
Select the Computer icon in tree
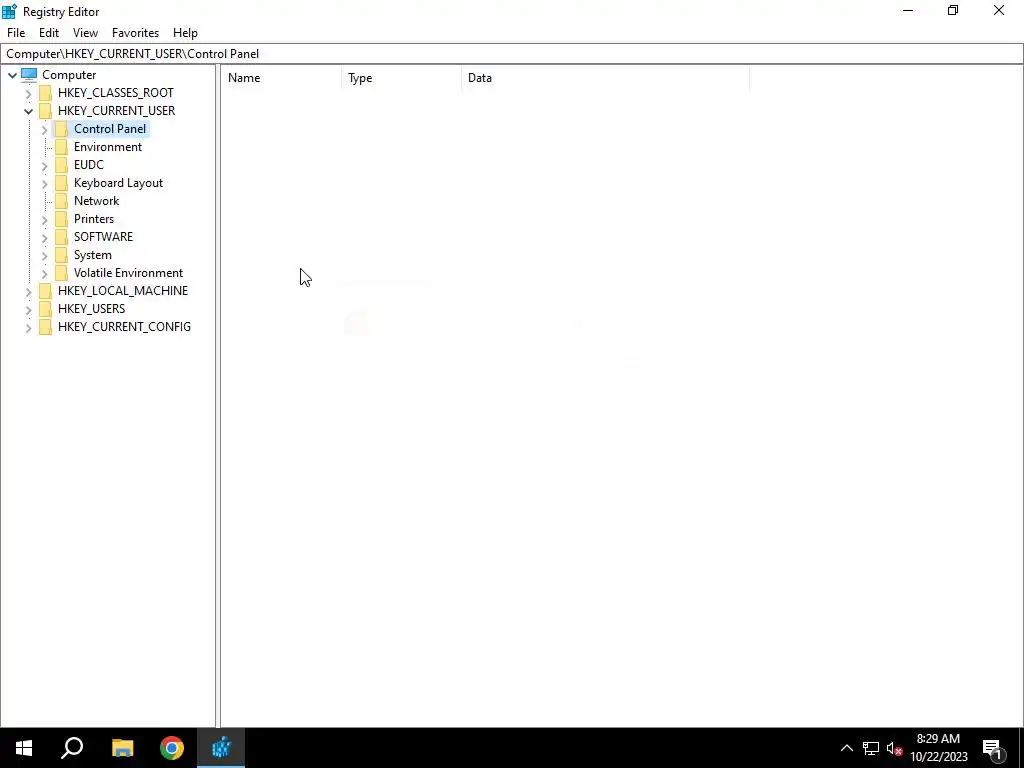(29, 74)
